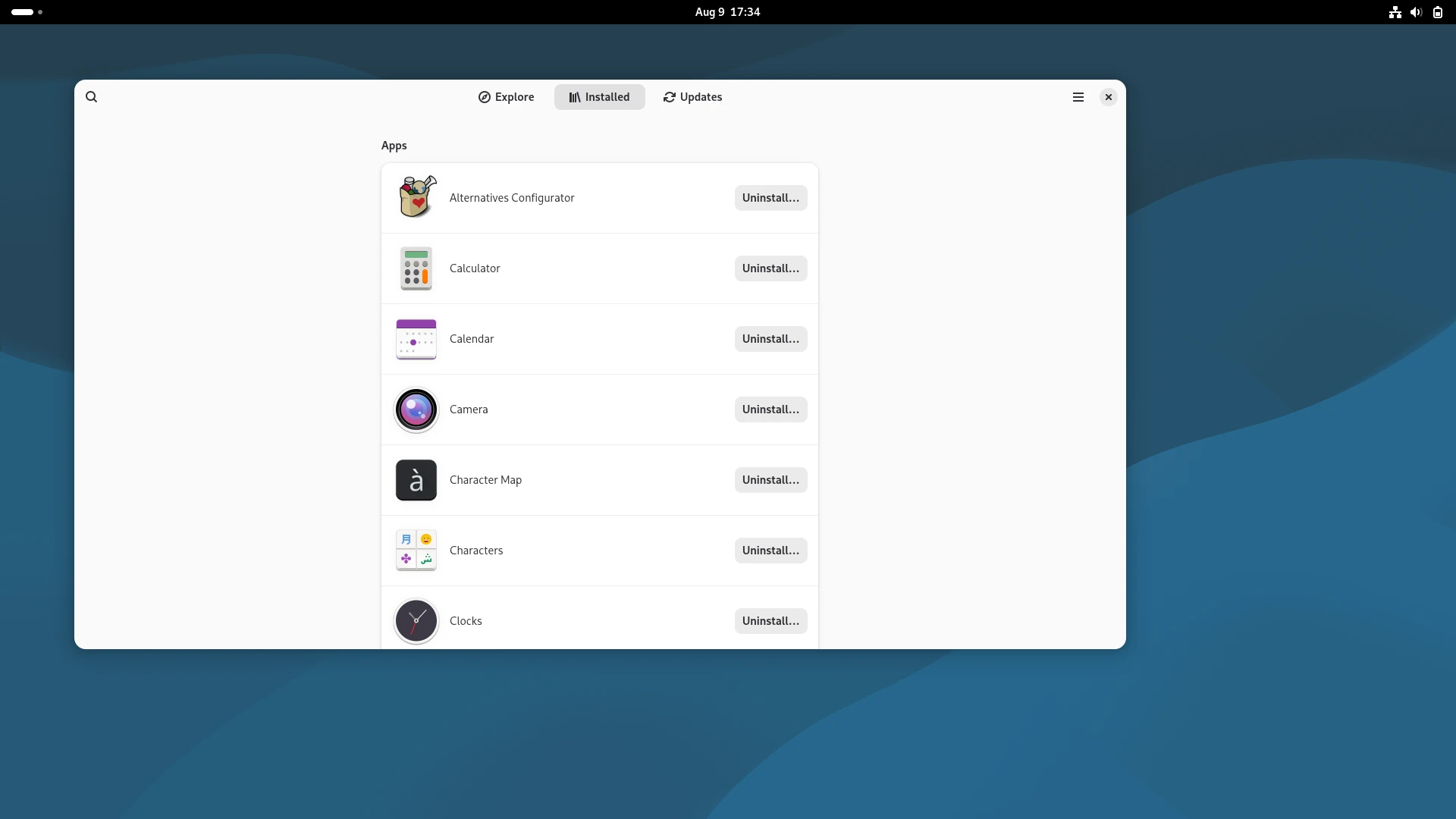Open search with the magnifier icon

(92, 96)
